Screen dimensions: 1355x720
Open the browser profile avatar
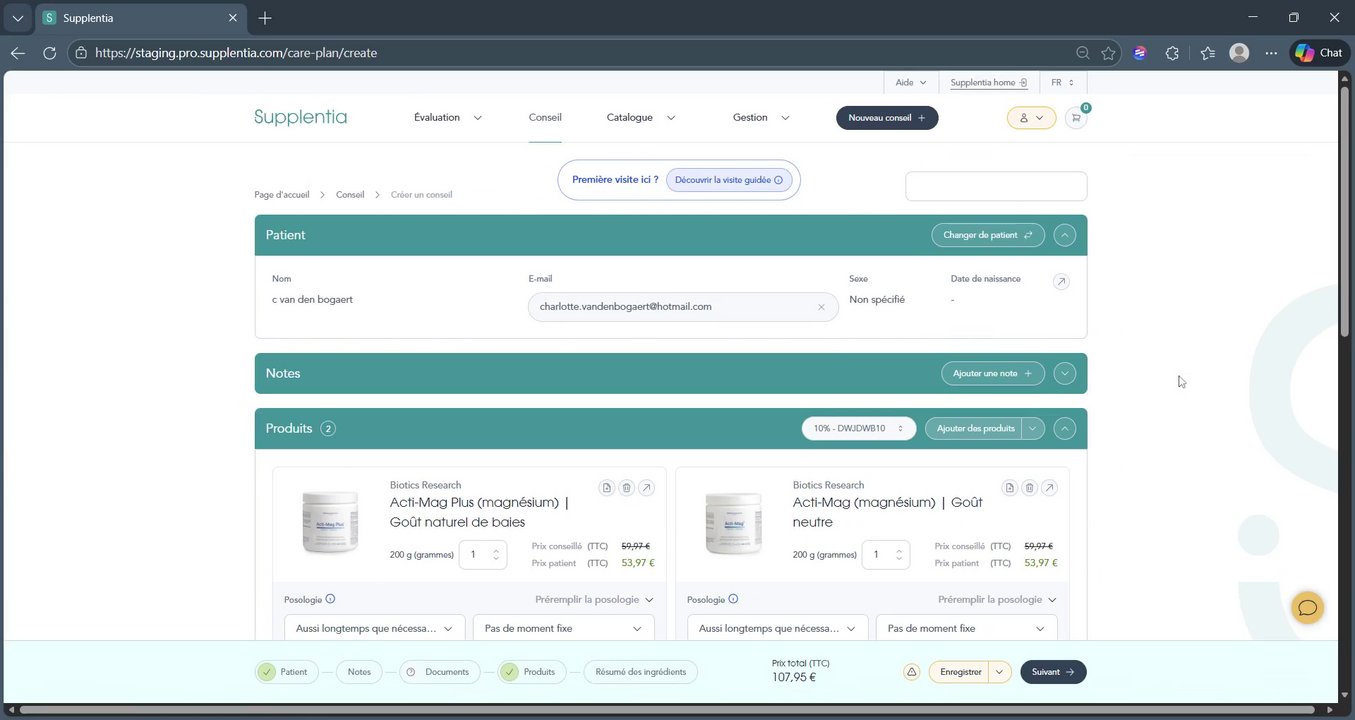(x=1239, y=53)
